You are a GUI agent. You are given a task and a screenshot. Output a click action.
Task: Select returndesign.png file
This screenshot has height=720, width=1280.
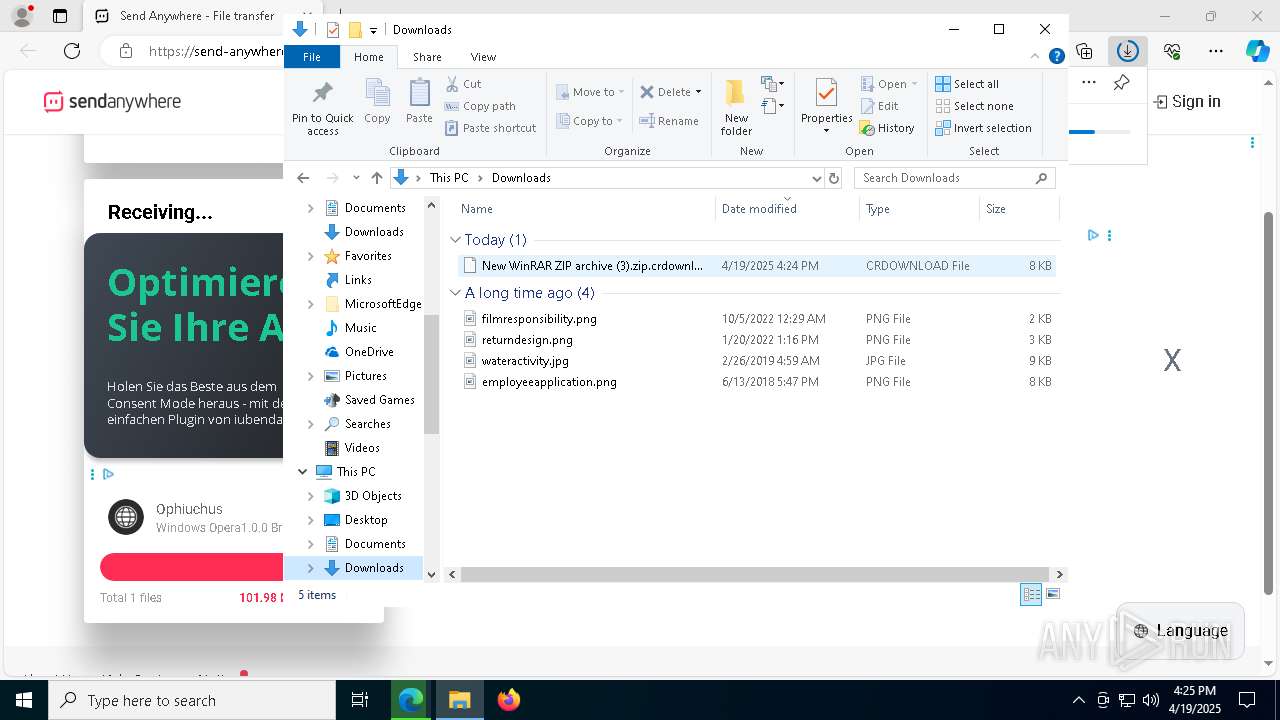coord(527,340)
